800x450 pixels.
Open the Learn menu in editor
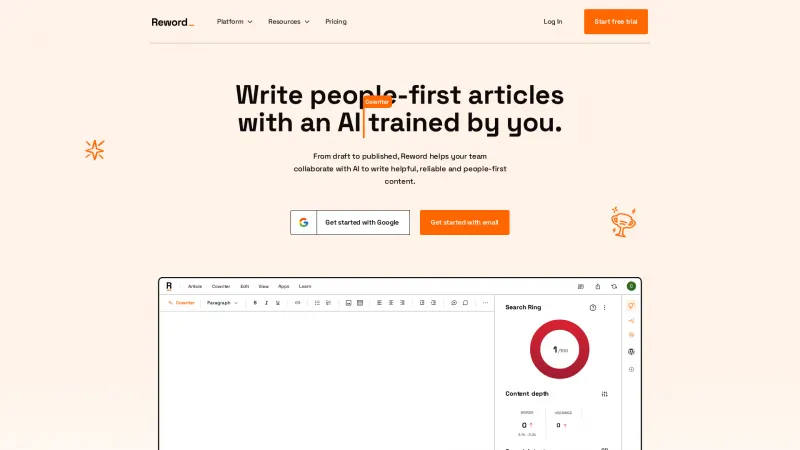[x=305, y=286]
